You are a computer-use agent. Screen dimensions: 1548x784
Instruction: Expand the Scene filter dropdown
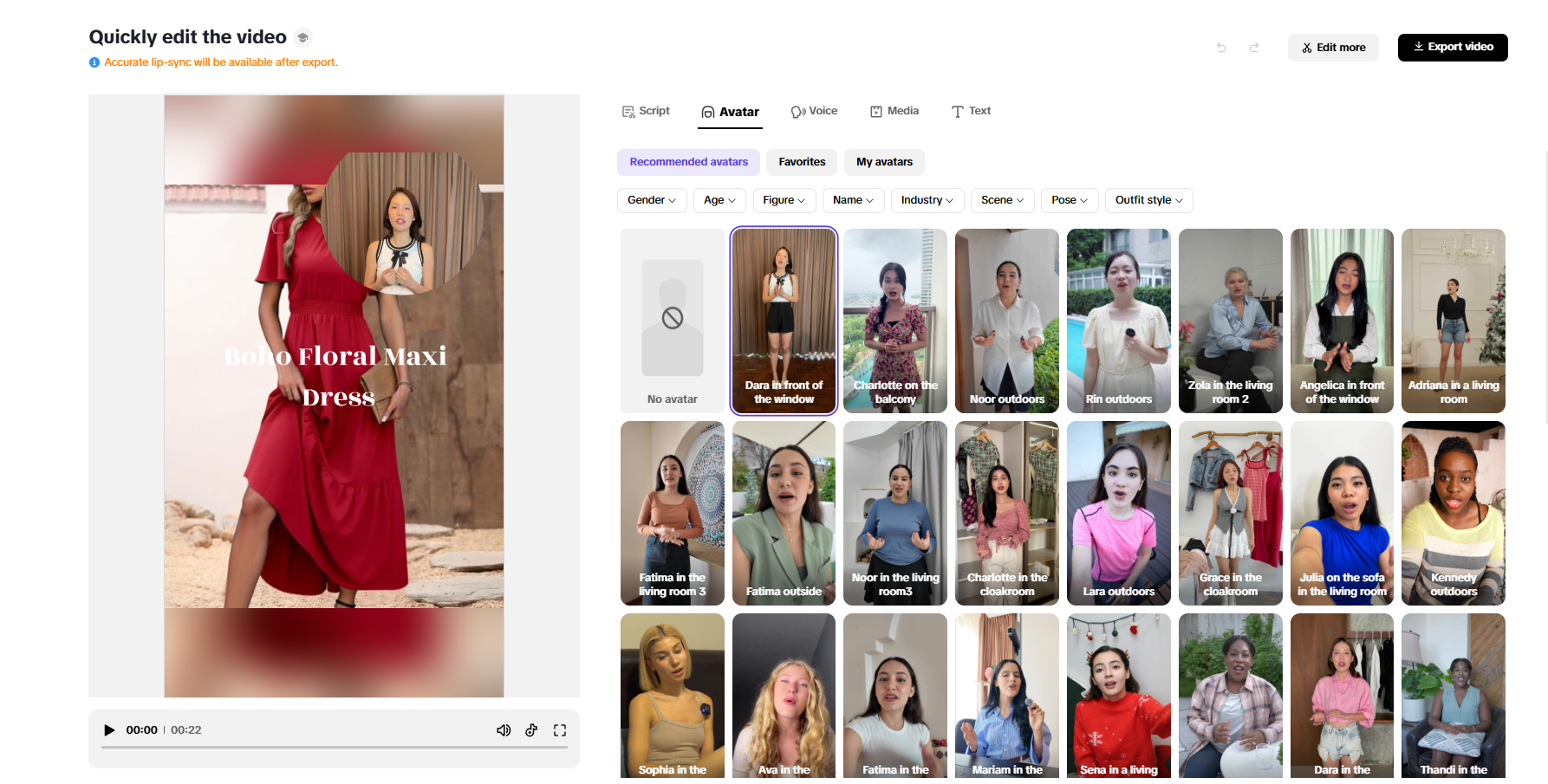[x=1002, y=200]
